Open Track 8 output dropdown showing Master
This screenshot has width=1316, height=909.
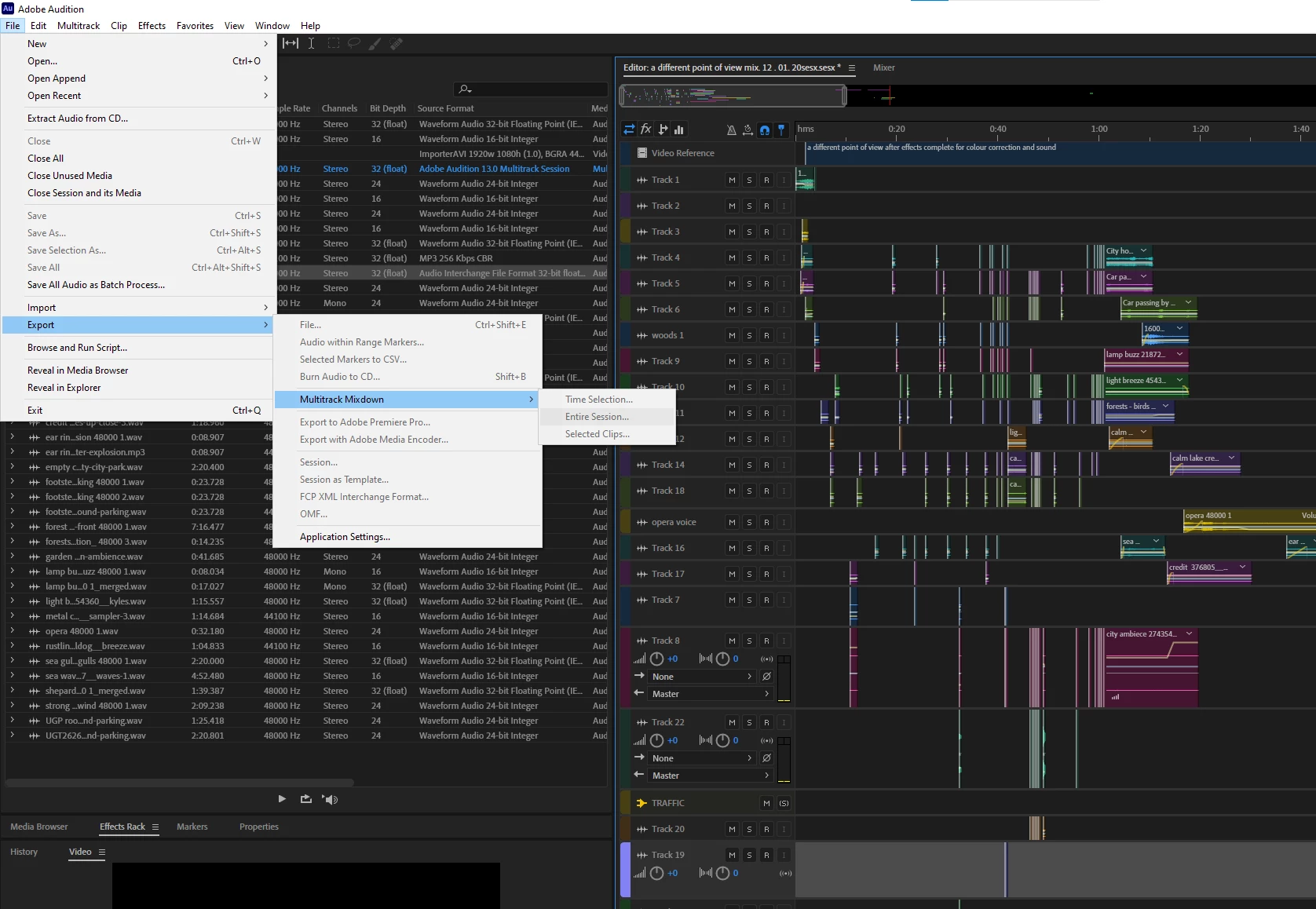(x=711, y=694)
